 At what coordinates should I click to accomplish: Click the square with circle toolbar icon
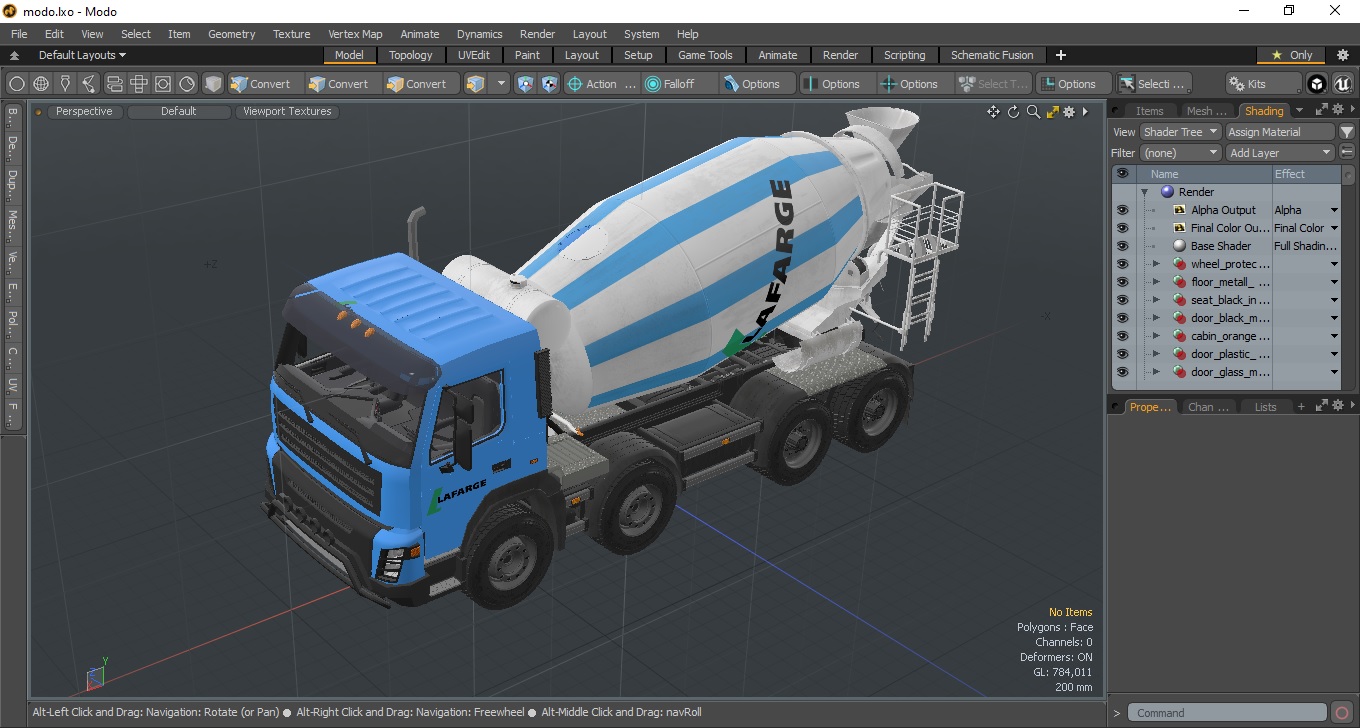pyautogui.click(x=163, y=84)
